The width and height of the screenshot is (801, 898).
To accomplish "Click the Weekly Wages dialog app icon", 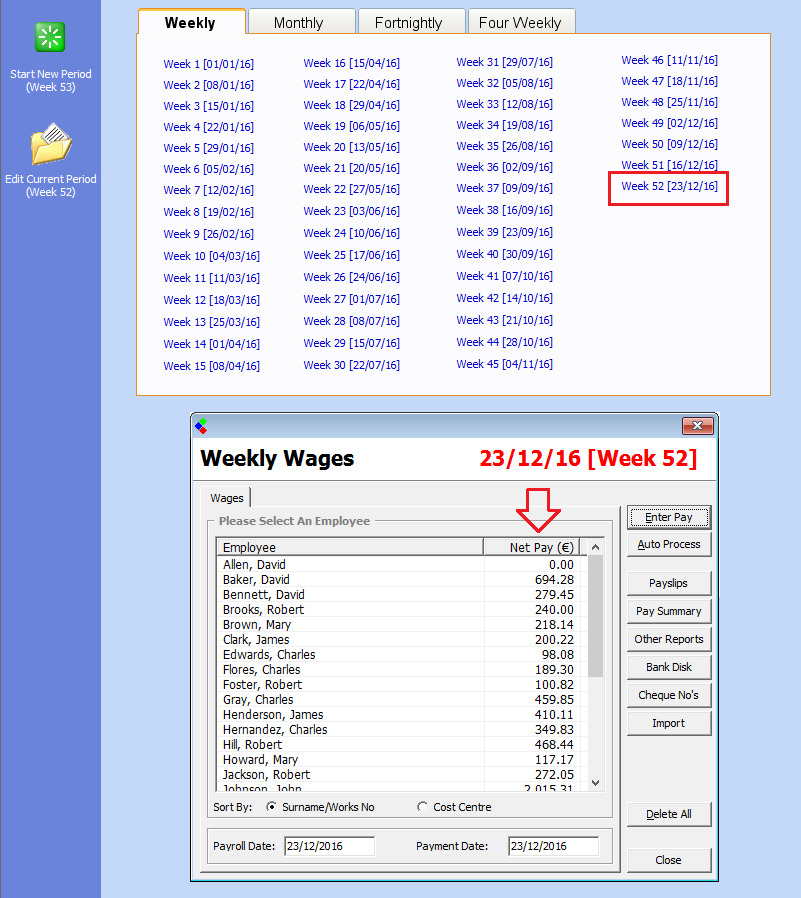I will [202, 425].
